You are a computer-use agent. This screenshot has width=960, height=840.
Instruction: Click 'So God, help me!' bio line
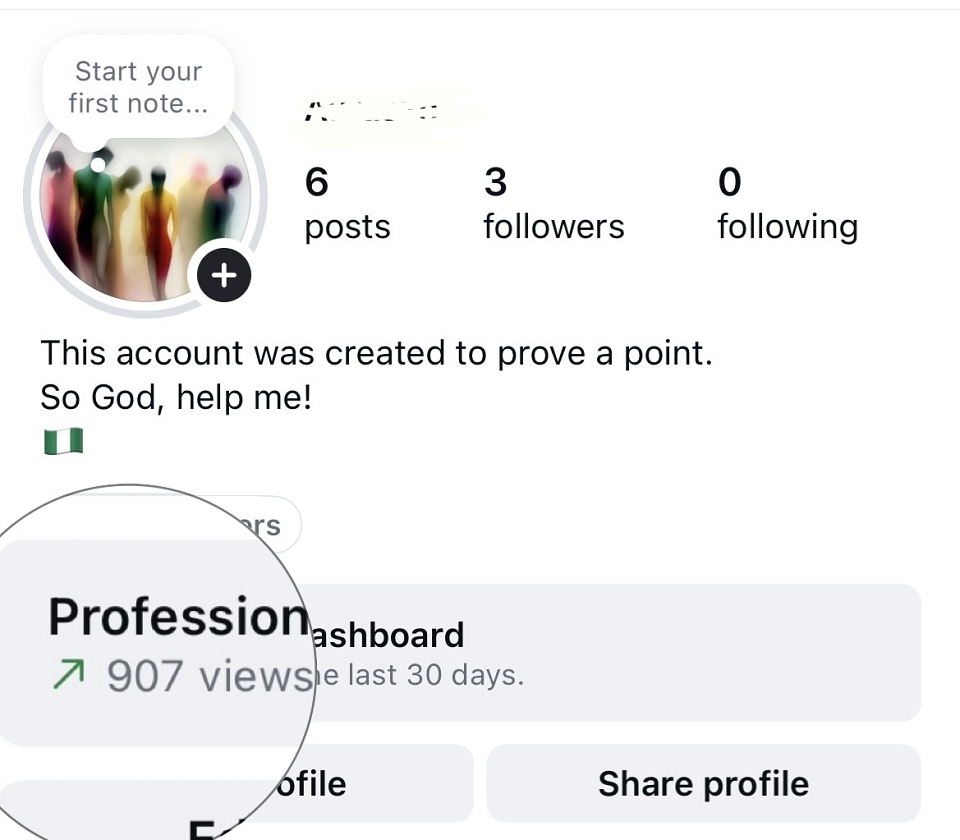click(176, 397)
